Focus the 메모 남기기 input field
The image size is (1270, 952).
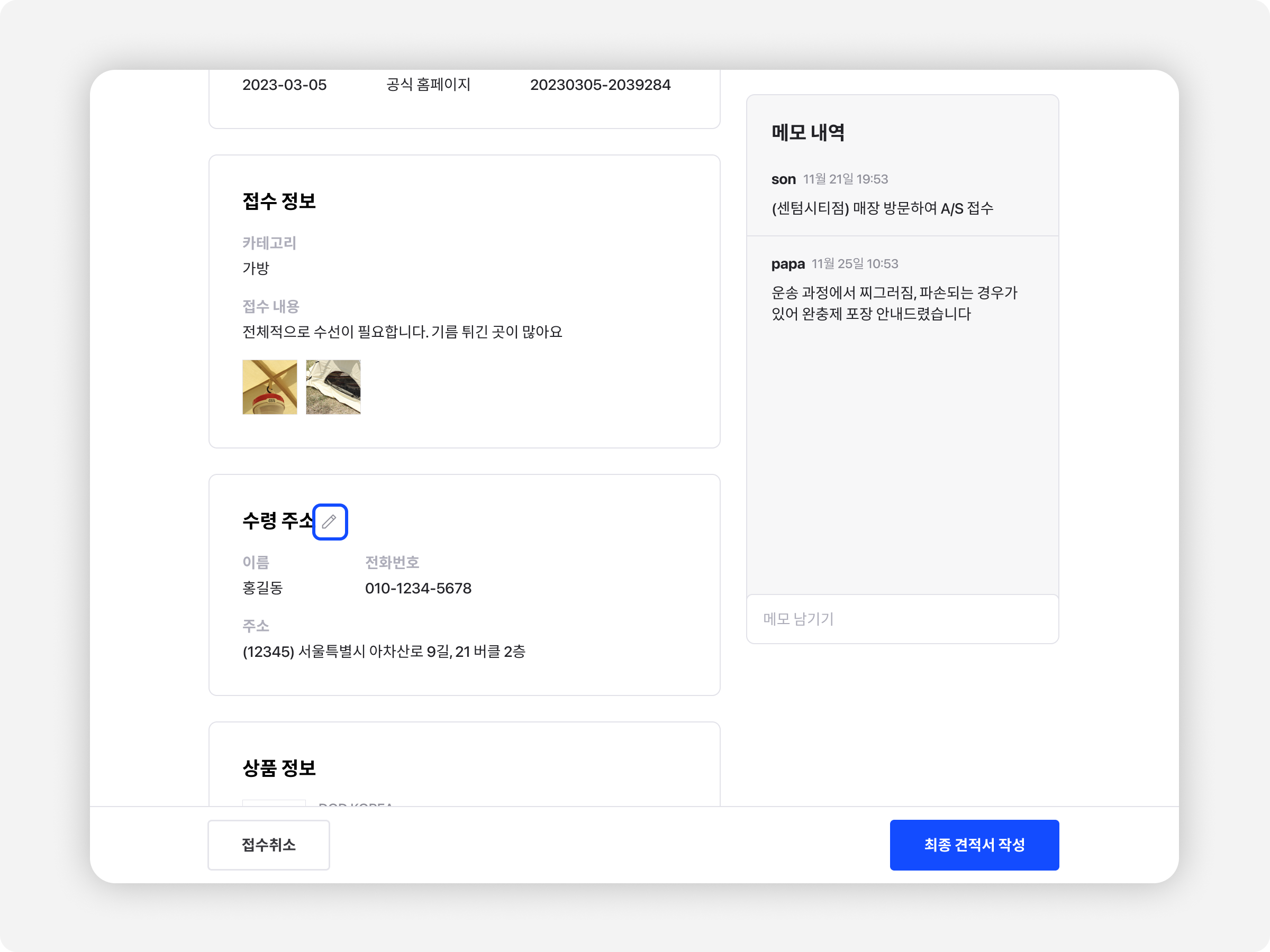pos(902,619)
